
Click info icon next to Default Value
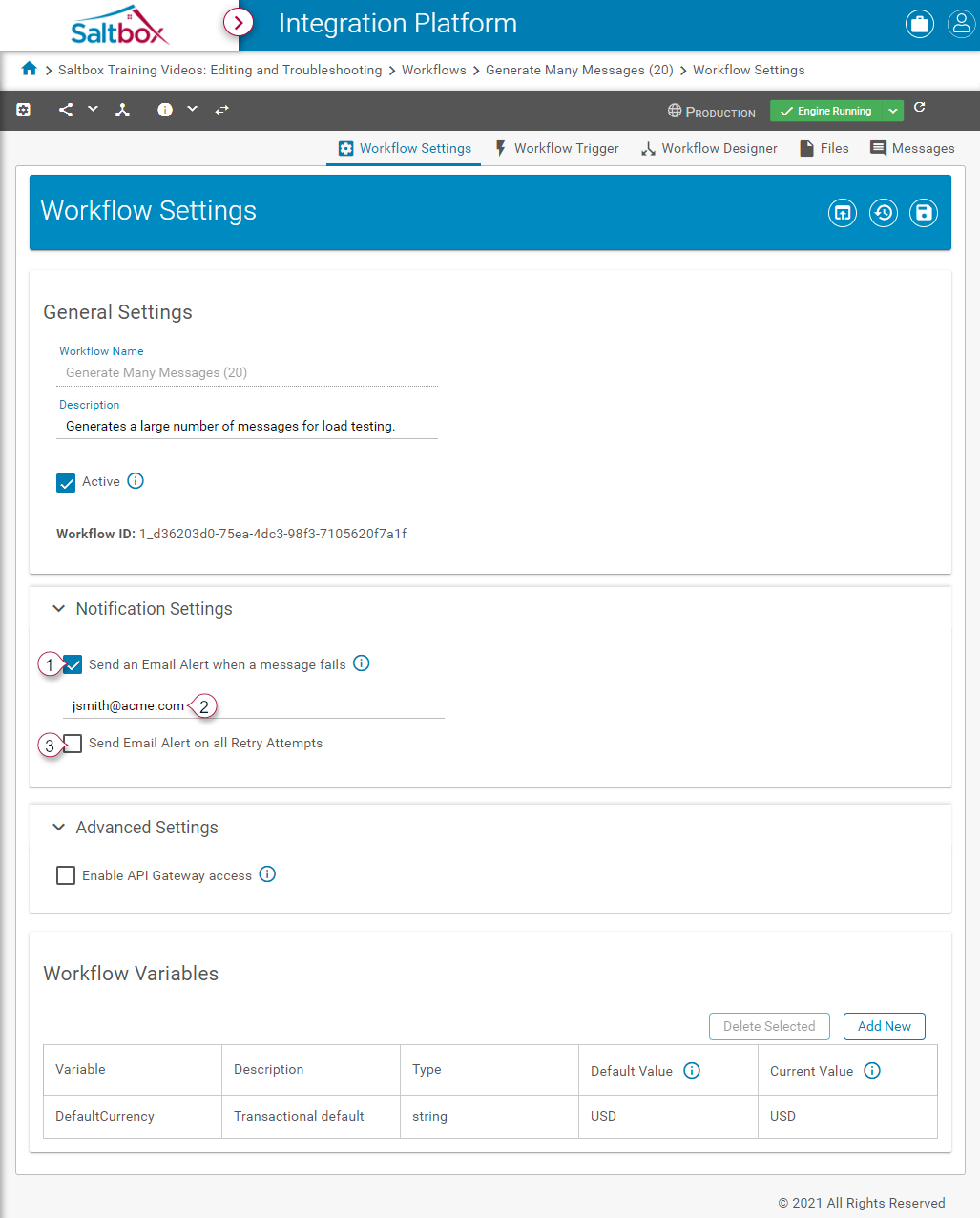click(x=693, y=1071)
